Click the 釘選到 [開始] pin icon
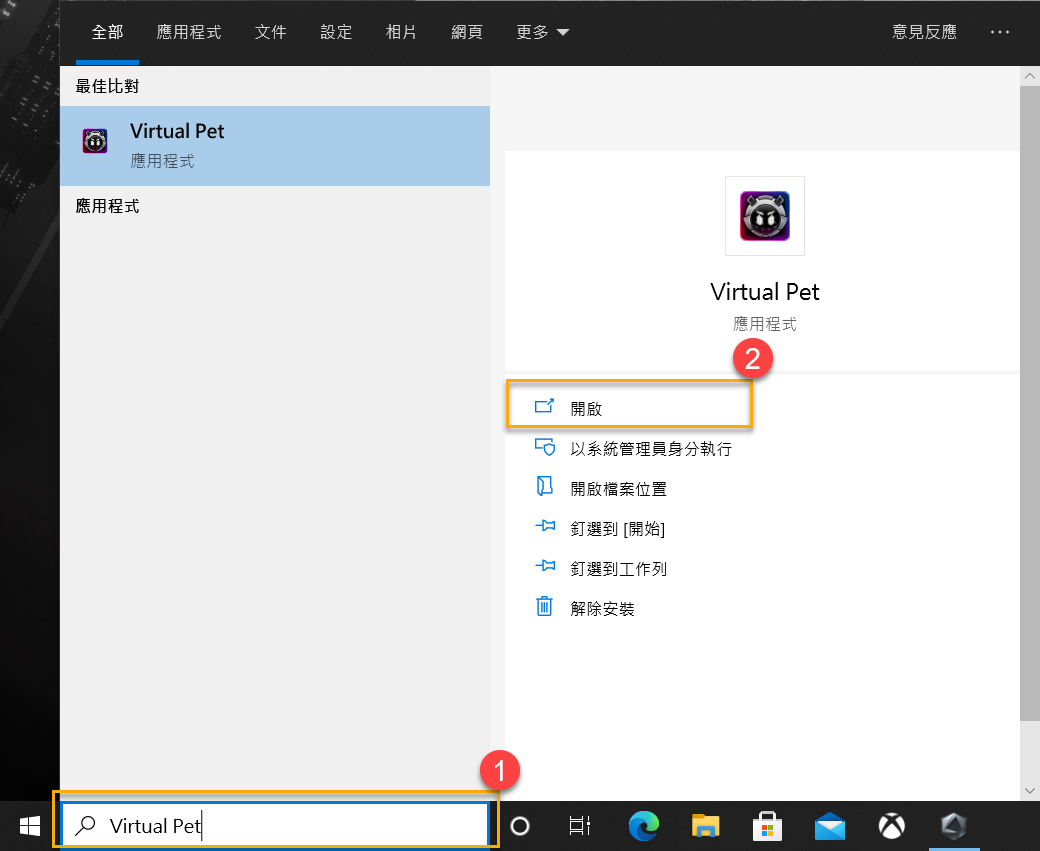Screen dimensions: 1040x851 point(545,528)
